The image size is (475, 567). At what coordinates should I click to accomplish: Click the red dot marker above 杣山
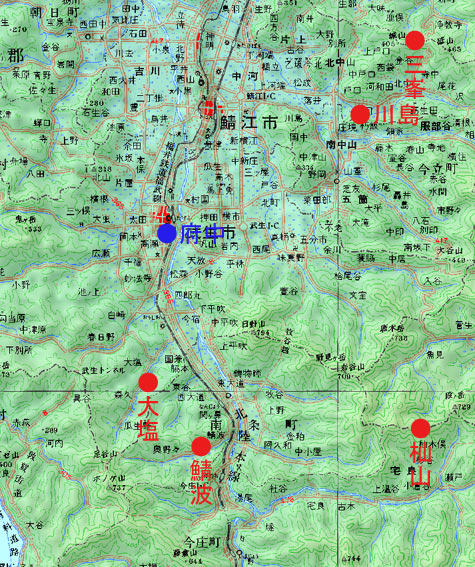[x=420, y=429]
